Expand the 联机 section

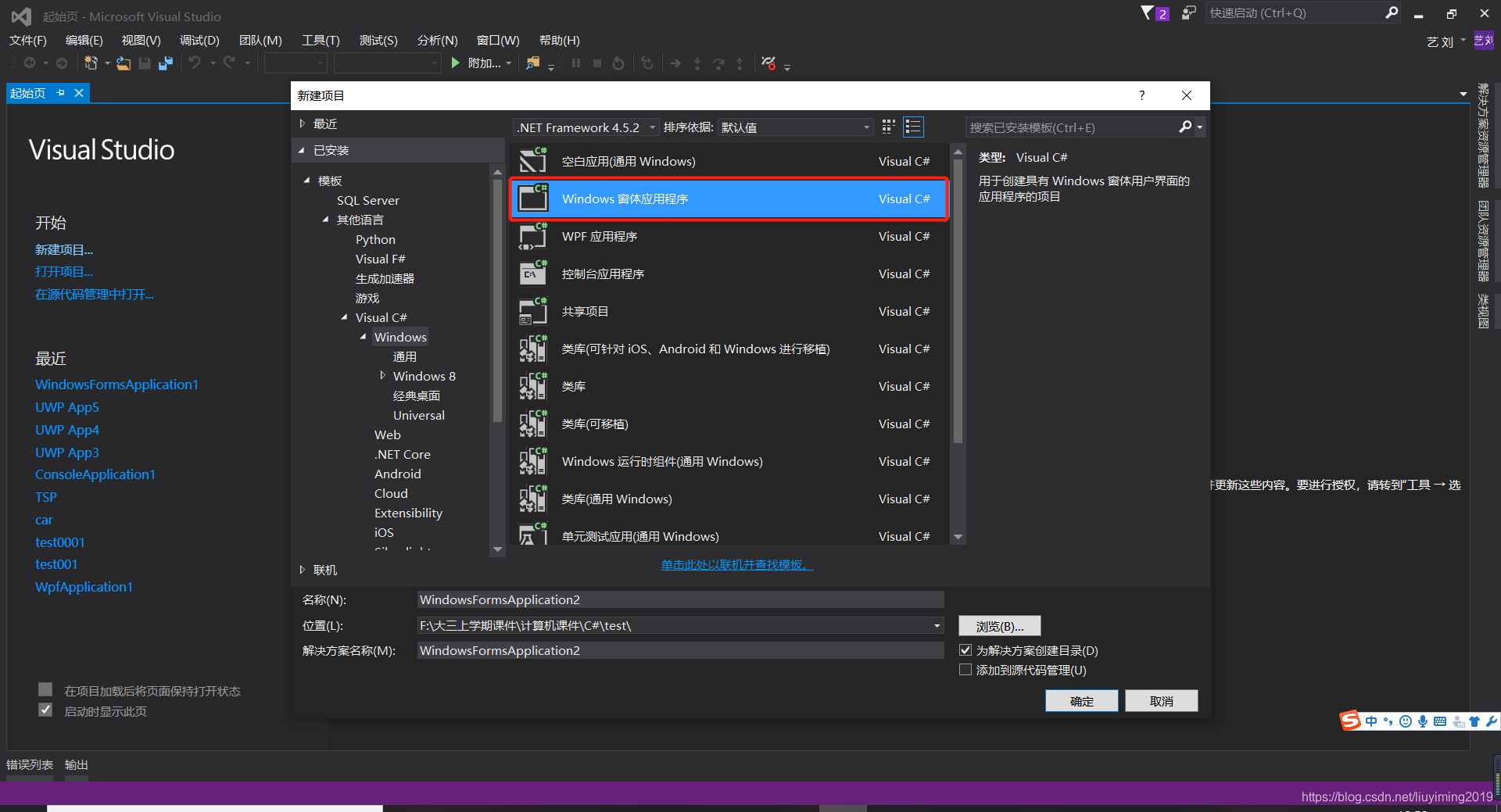click(303, 570)
